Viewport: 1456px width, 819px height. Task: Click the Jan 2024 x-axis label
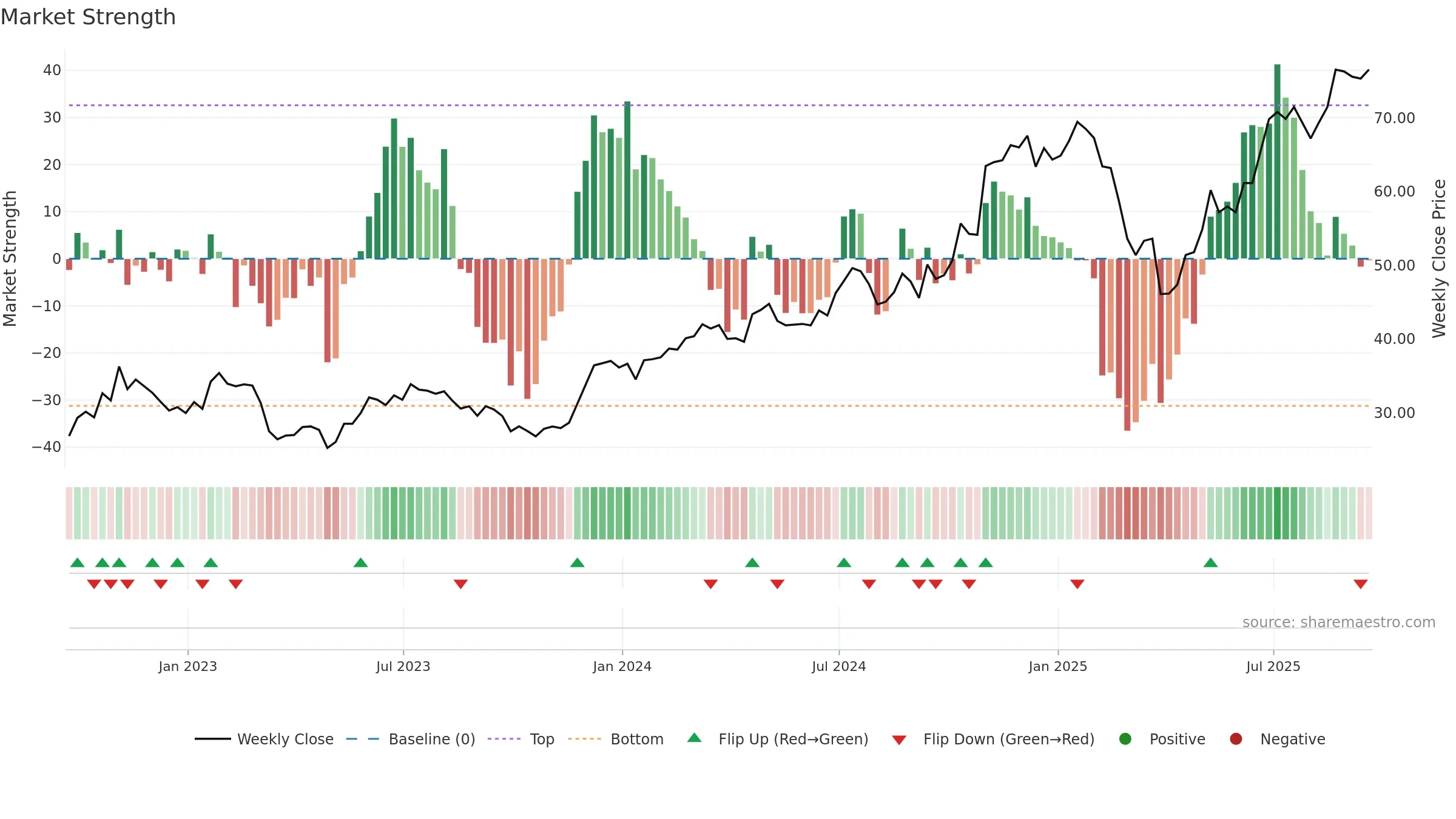pyautogui.click(x=622, y=666)
